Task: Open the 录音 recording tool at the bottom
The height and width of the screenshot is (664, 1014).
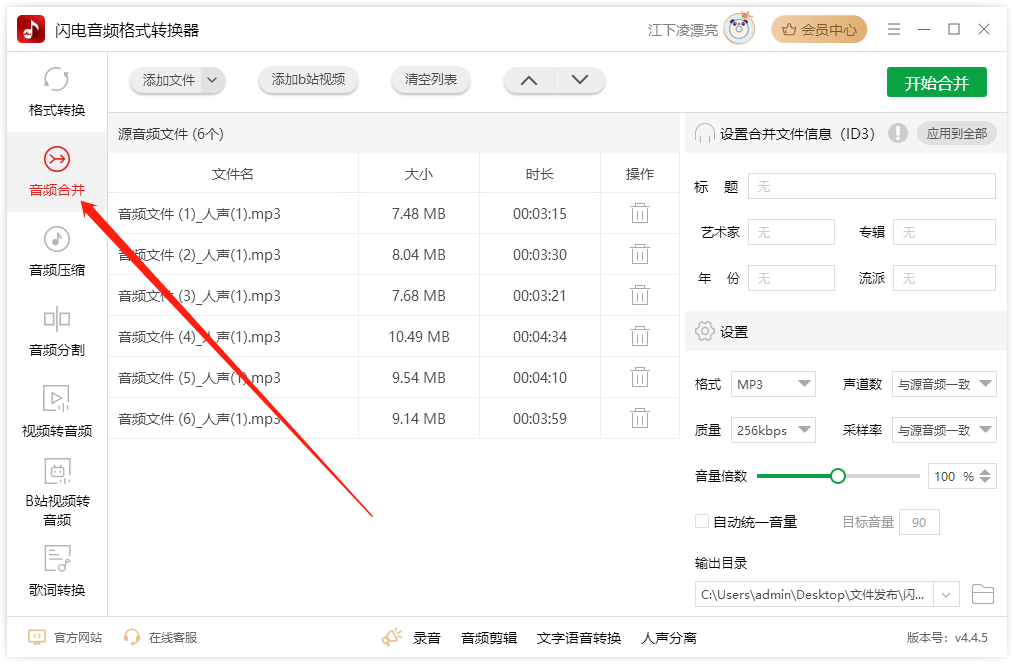Action: (428, 637)
